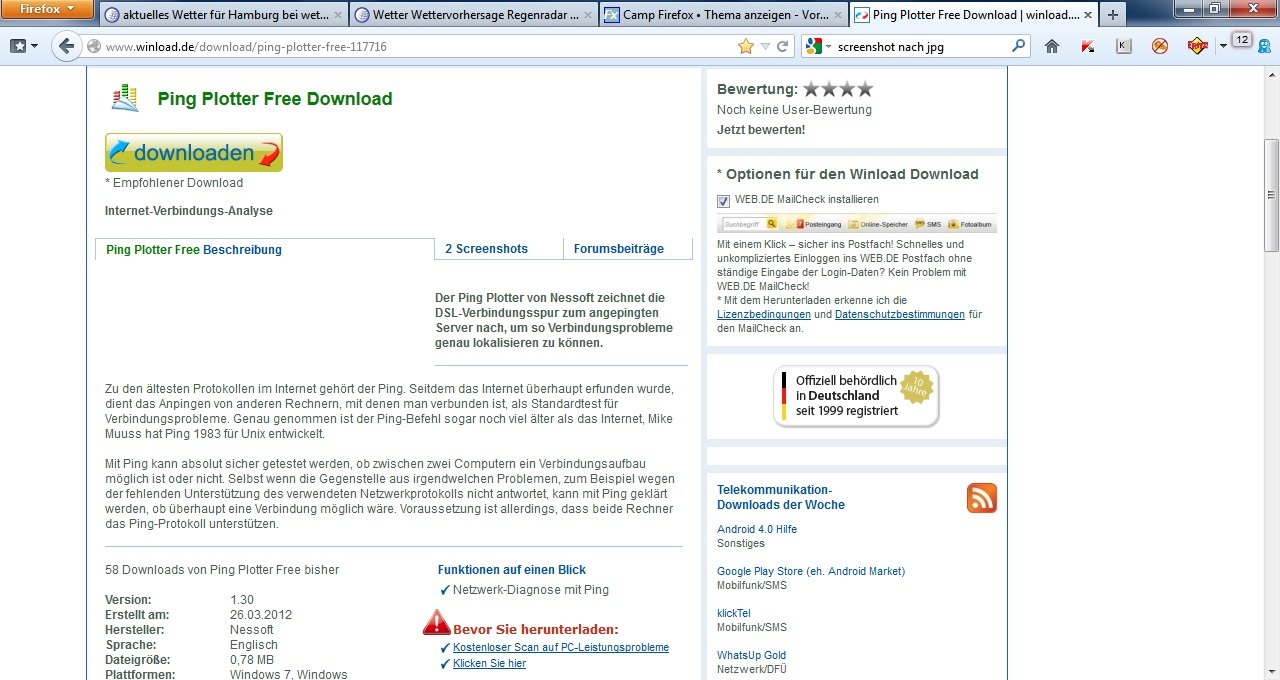
Task: Click the Offiziell behördlich in Deutschland badge
Action: pos(856,396)
